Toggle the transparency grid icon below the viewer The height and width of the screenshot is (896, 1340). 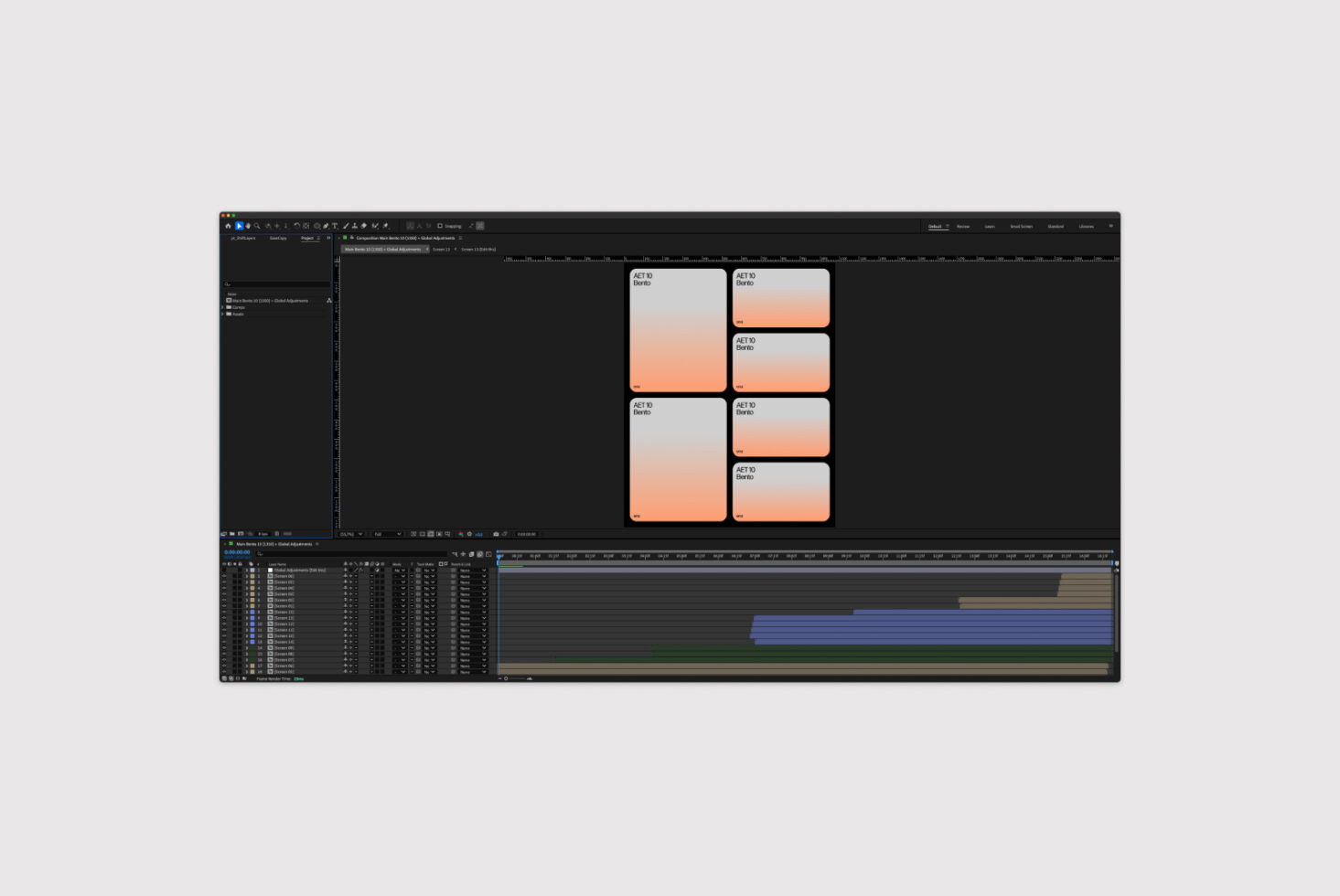click(x=423, y=534)
